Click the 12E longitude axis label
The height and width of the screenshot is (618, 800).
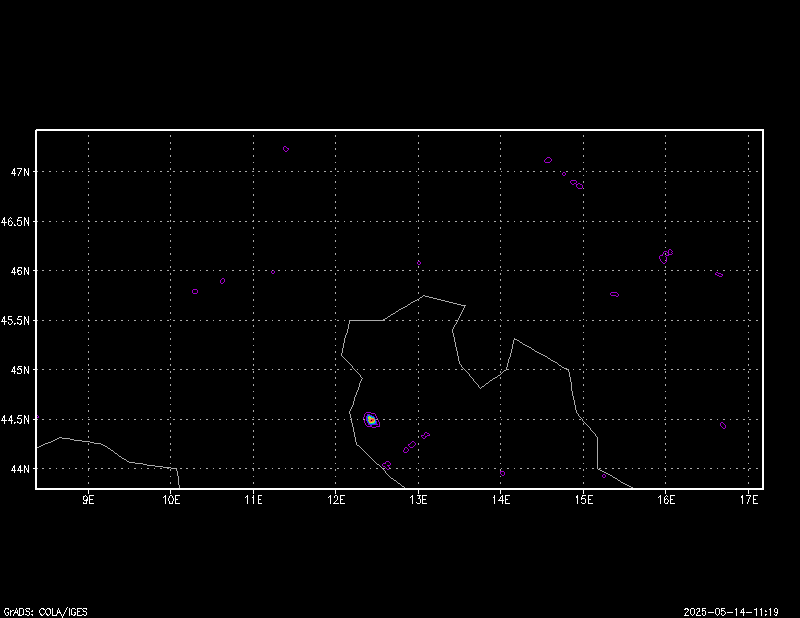[336, 500]
